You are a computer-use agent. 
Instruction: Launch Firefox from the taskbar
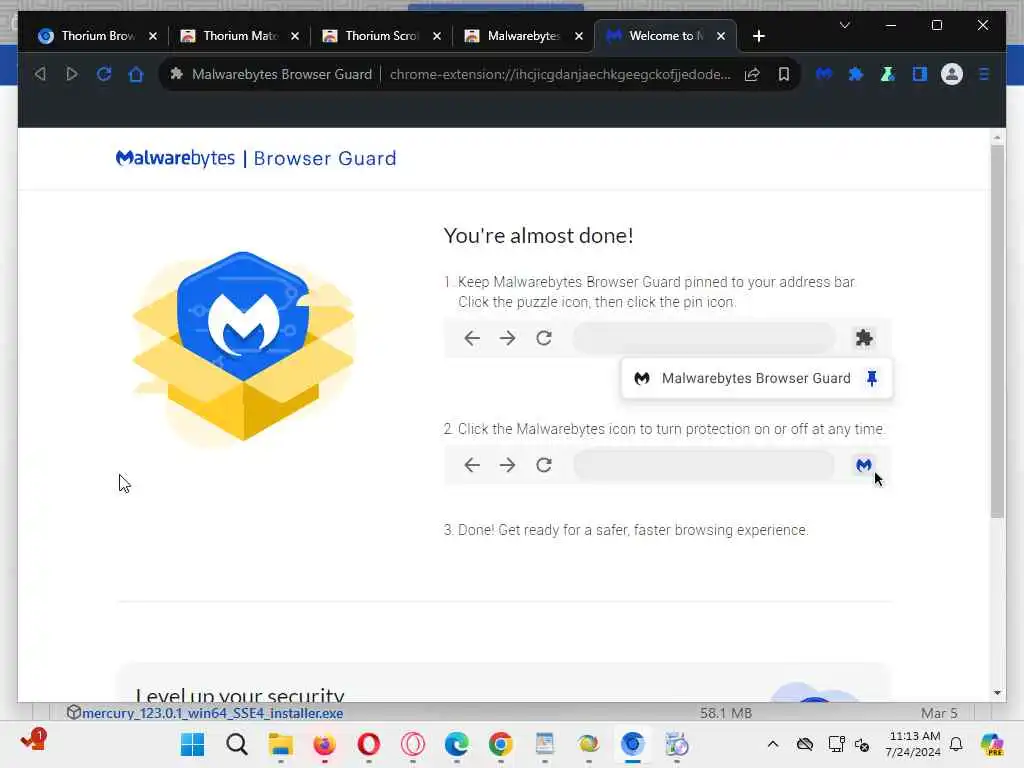325,744
